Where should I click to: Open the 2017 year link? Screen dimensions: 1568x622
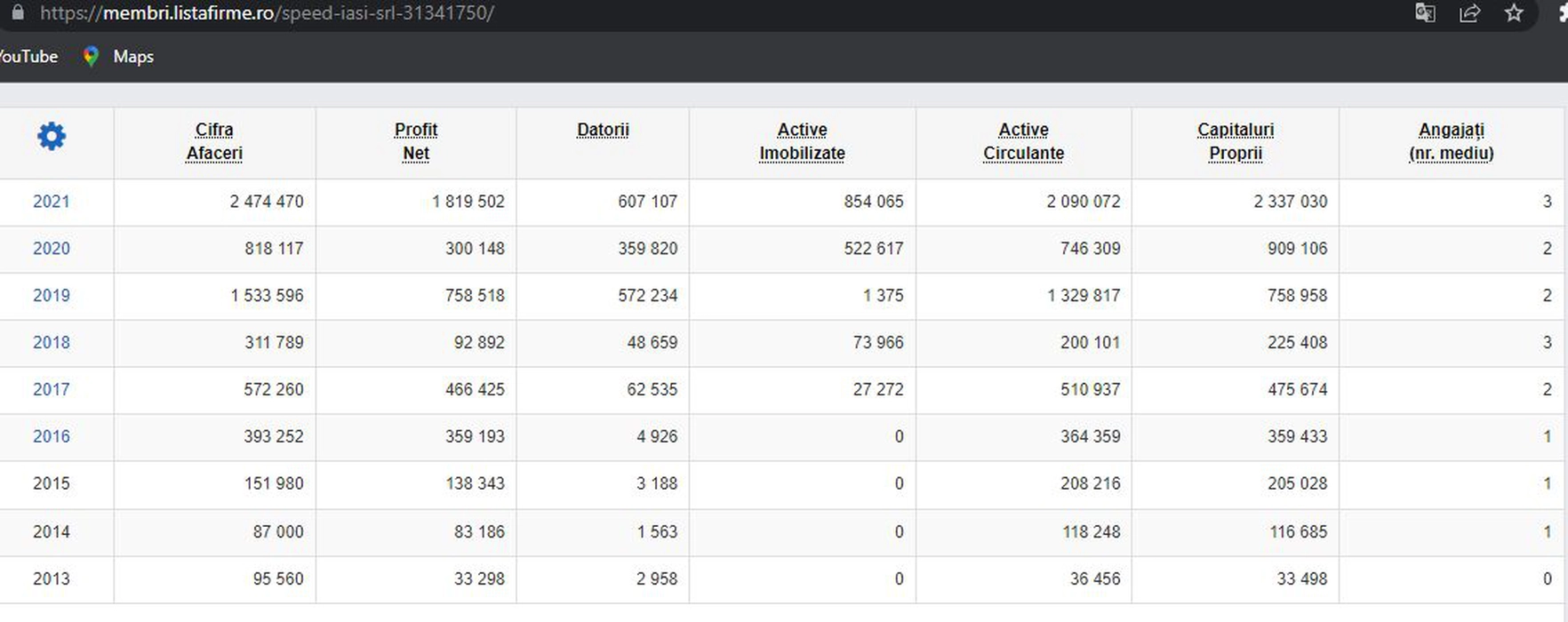(52, 390)
